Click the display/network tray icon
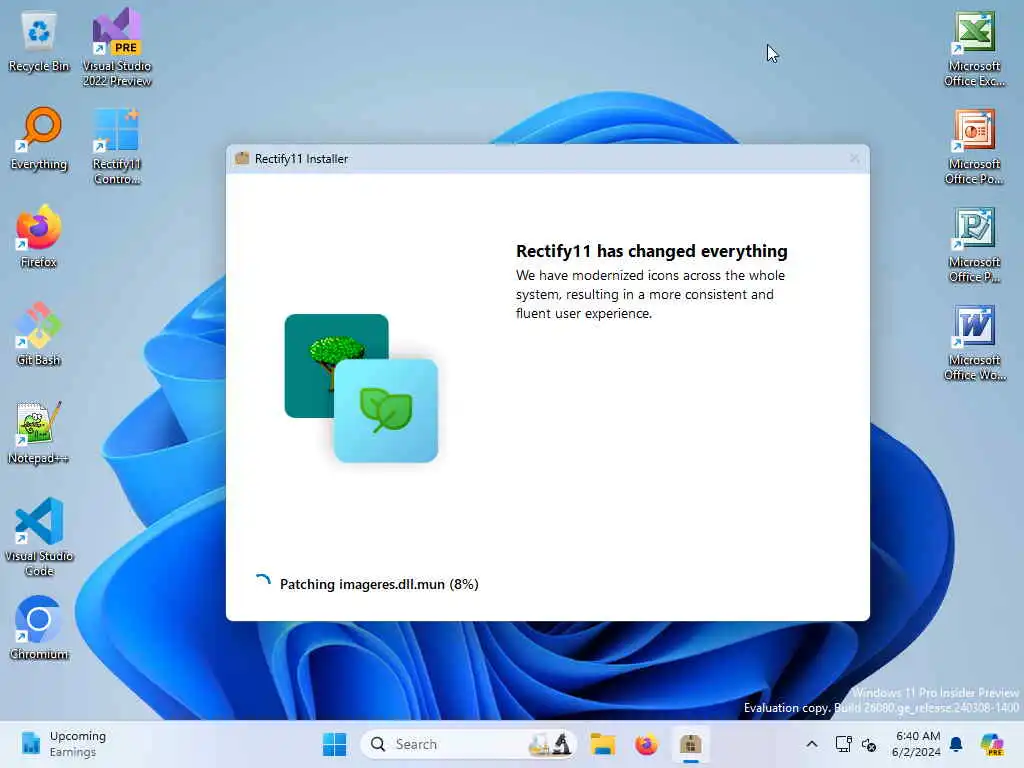The image size is (1024, 768). 843,744
